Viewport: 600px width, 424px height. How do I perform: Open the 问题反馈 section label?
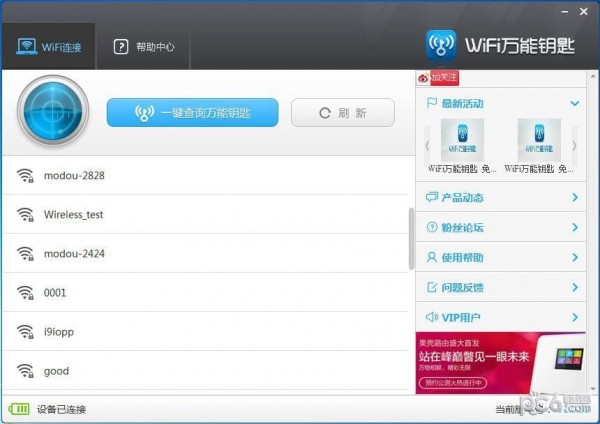pos(462,287)
